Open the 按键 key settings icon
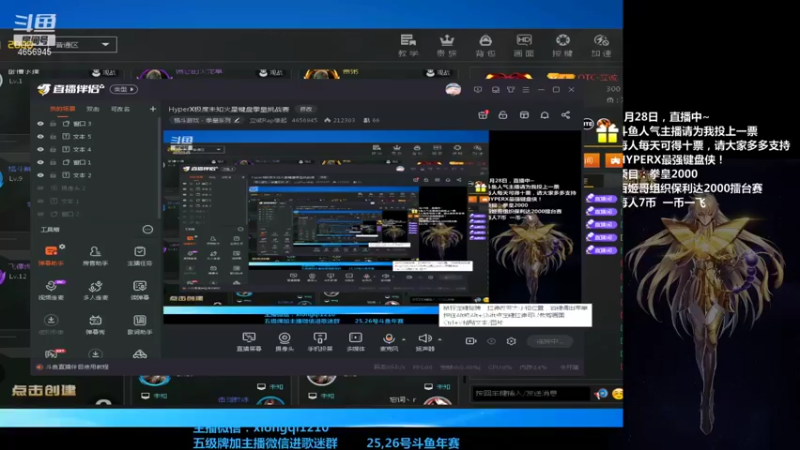The height and width of the screenshot is (450, 800). pos(562,45)
